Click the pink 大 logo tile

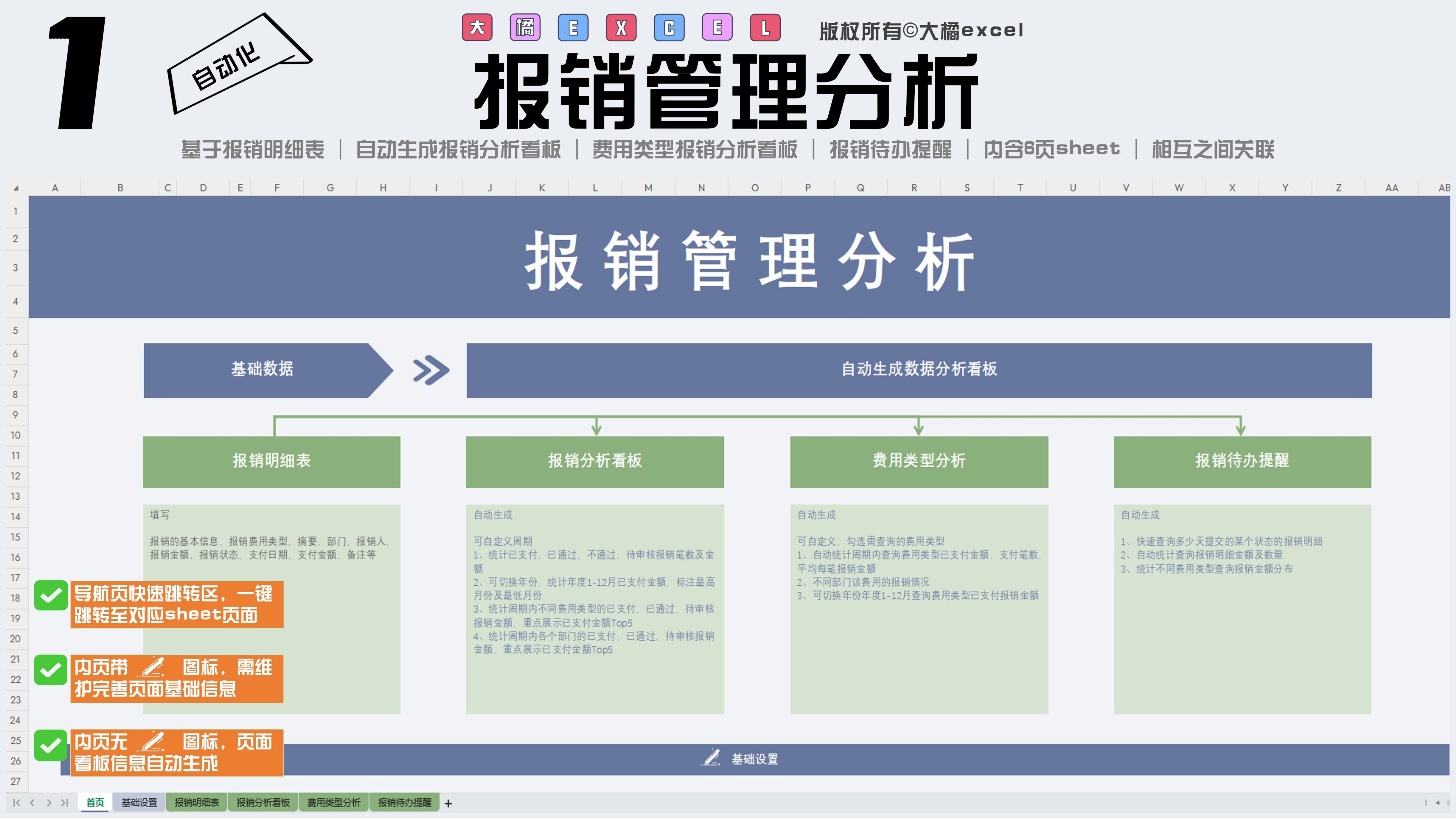click(x=477, y=28)
